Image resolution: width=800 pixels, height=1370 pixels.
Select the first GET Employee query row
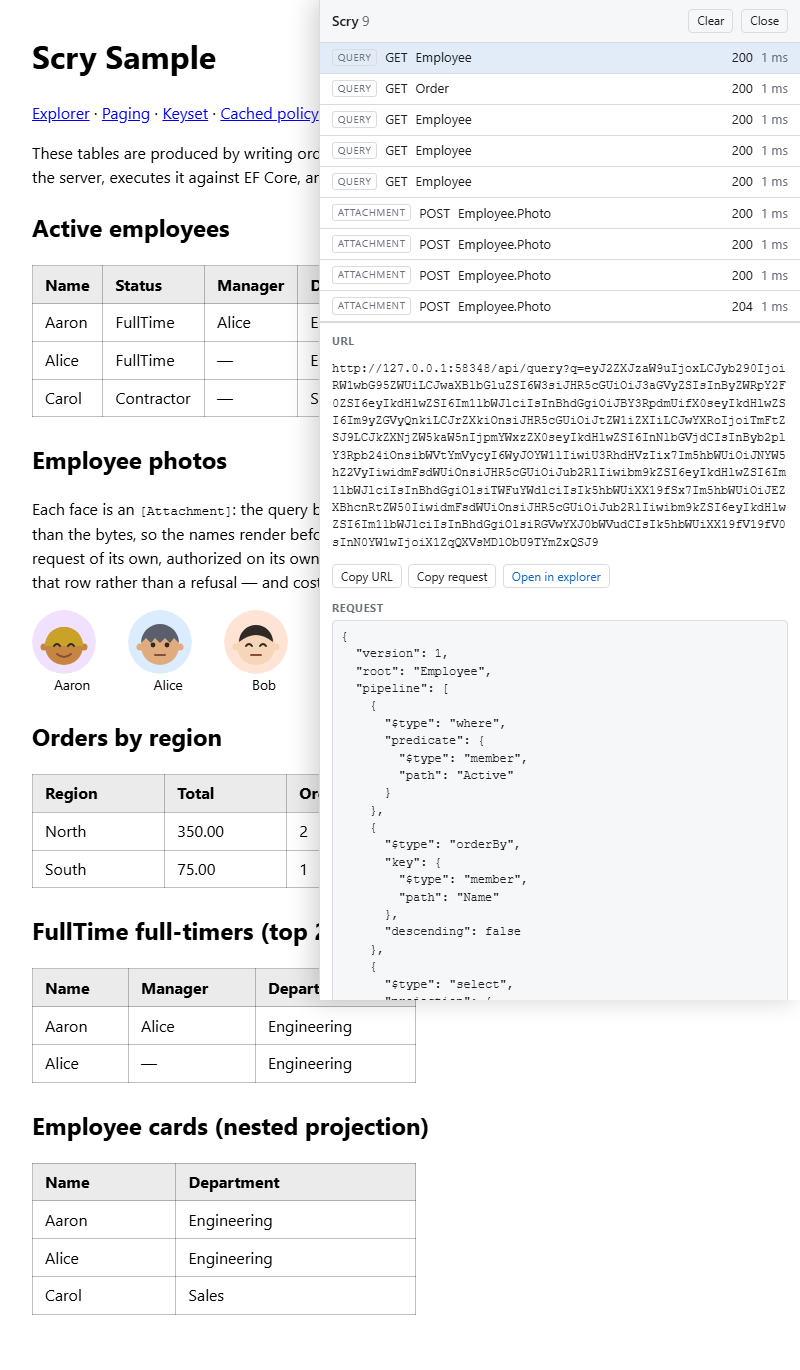560,58
